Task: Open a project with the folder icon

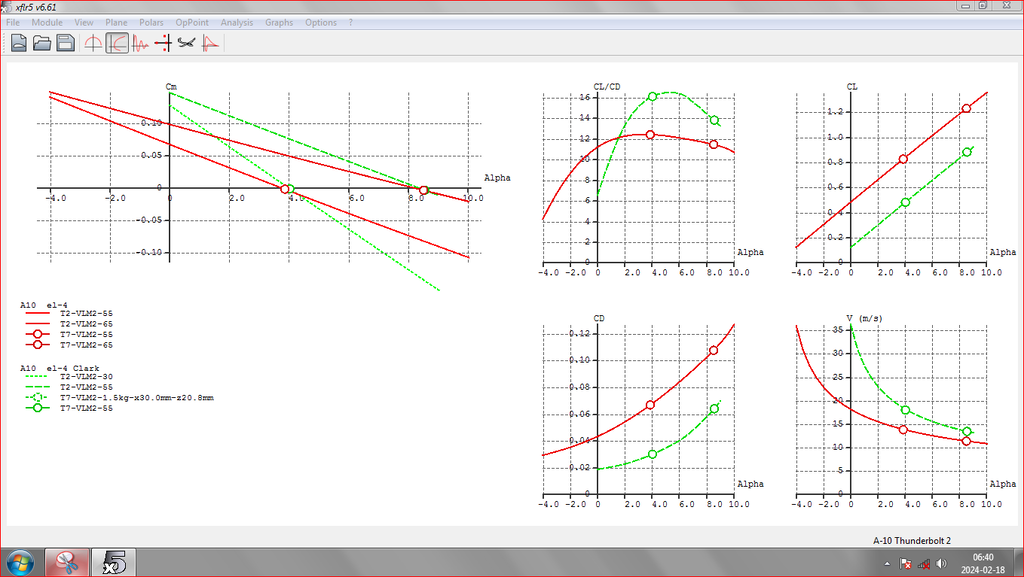Action: pos(42,43)
